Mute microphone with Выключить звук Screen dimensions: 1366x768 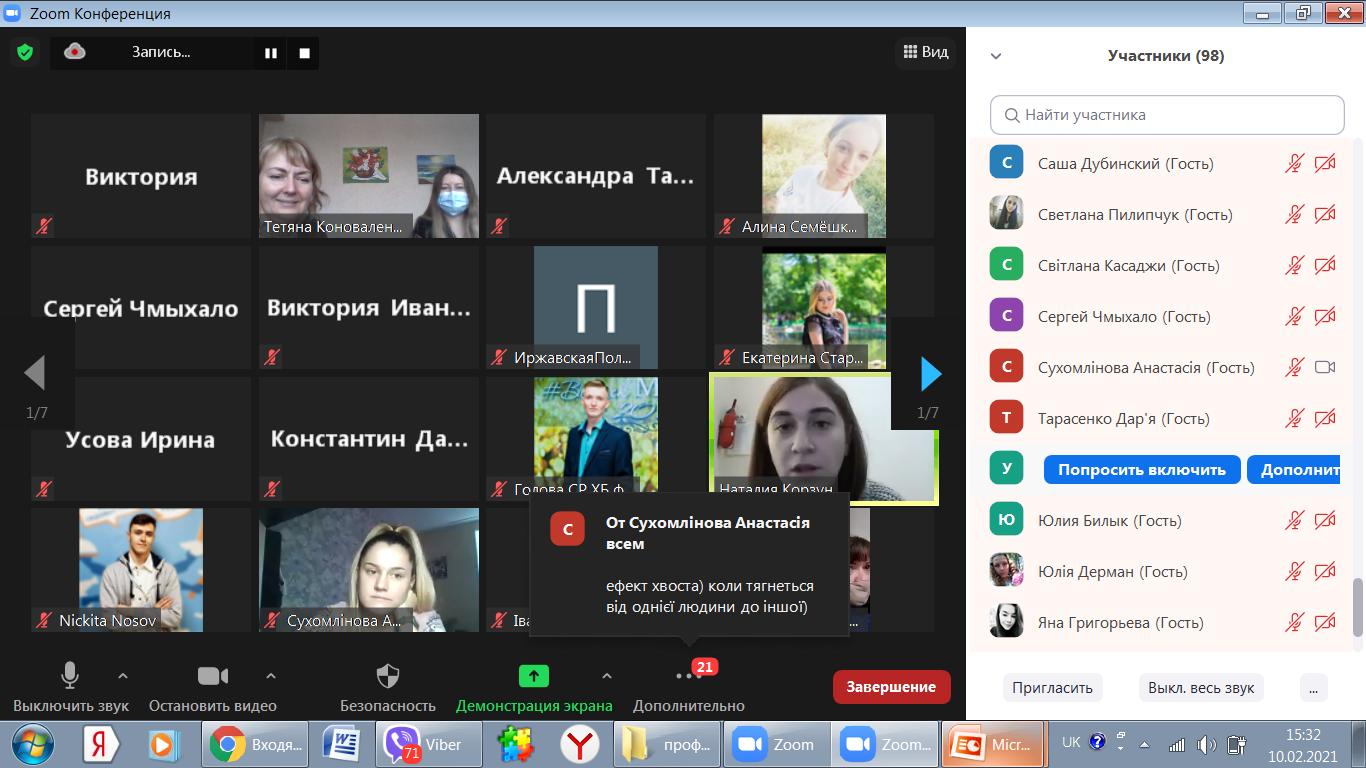point(70,688)
